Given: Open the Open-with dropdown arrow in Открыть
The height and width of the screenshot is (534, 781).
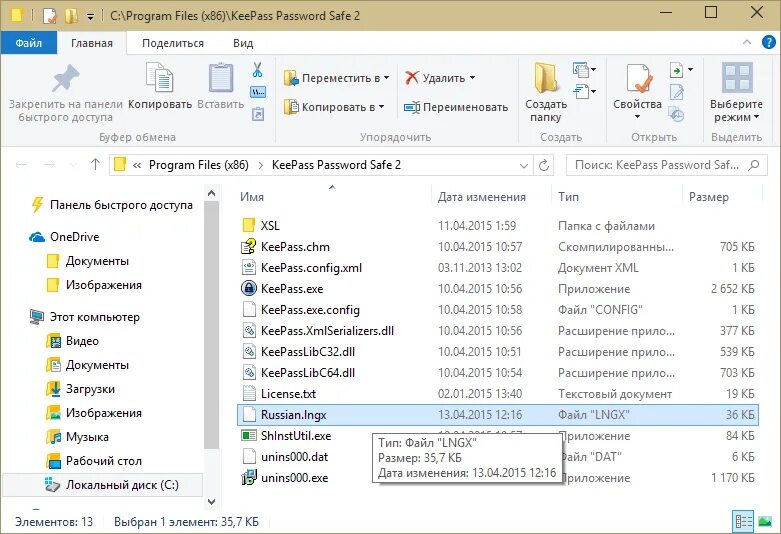Looking at the screenshot, I should point(690,69).
